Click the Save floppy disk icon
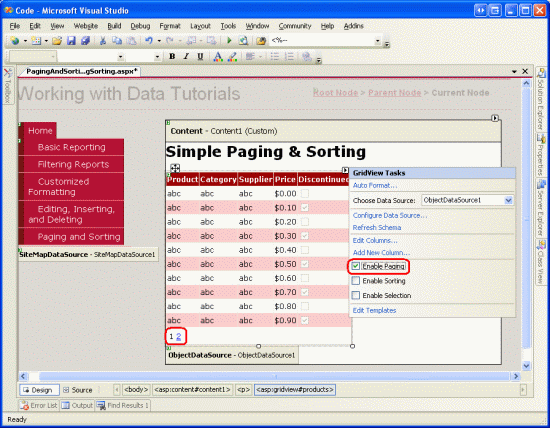The width and height of the screenshot is (550, 428). tap(71, 41)
